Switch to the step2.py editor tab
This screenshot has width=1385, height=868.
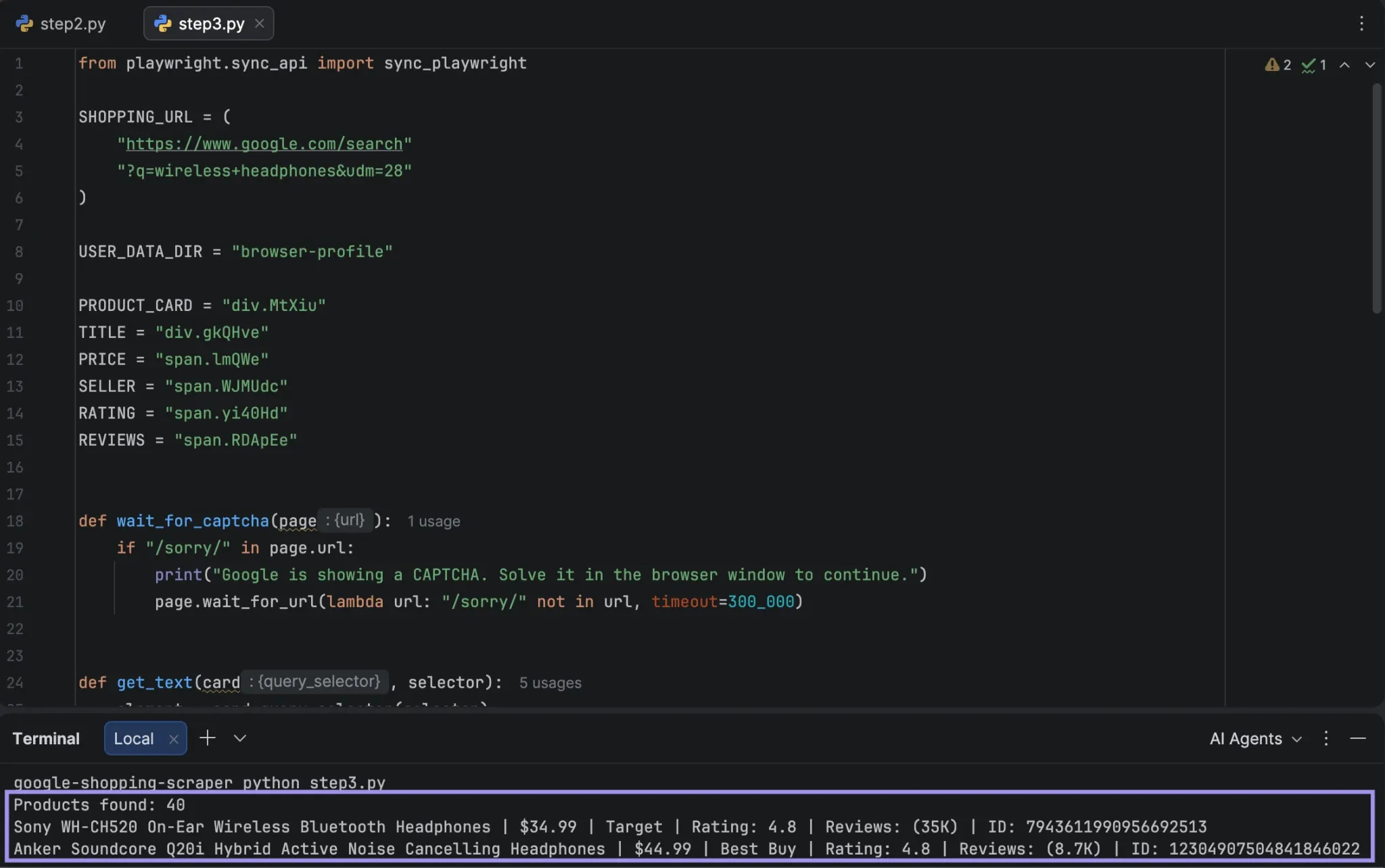click(x=61, y=24)
